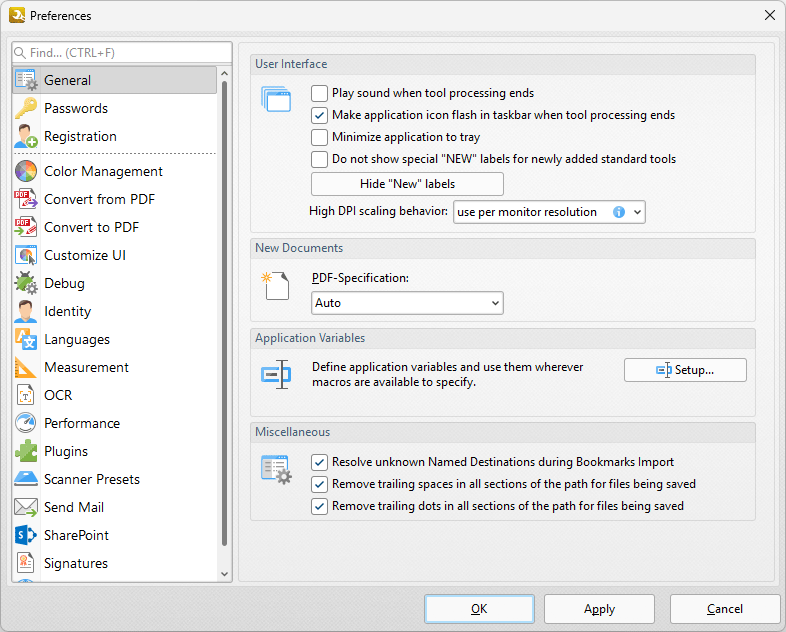Open the Passwords preferences page
This screenshot has width=786, height=632.
[x=114, y=108]
